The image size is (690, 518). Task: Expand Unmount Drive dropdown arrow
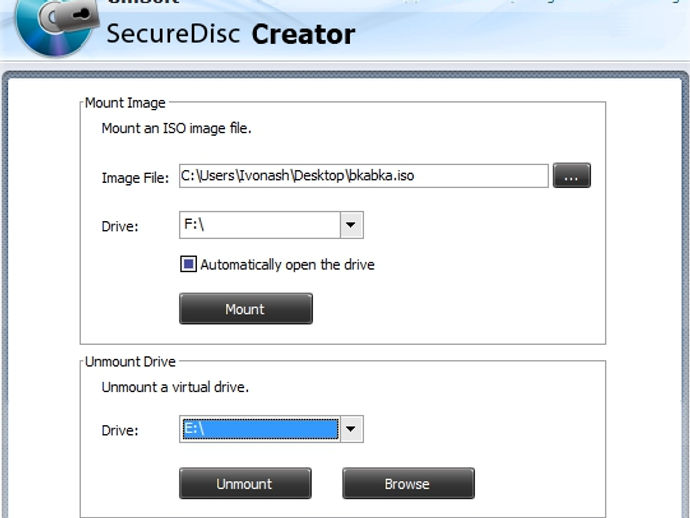(x=351, y=429)
